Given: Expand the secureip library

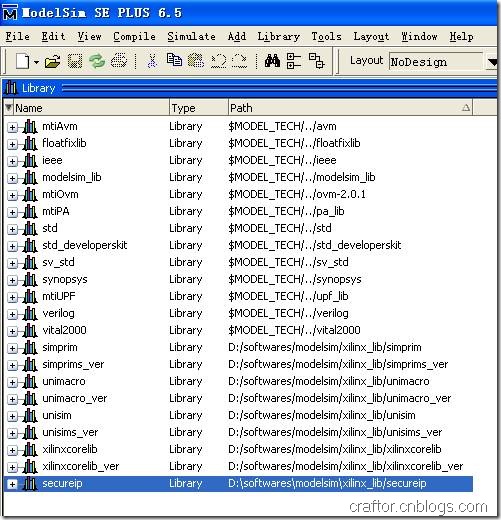Looking at the screenshot, I should click(12, 484).
